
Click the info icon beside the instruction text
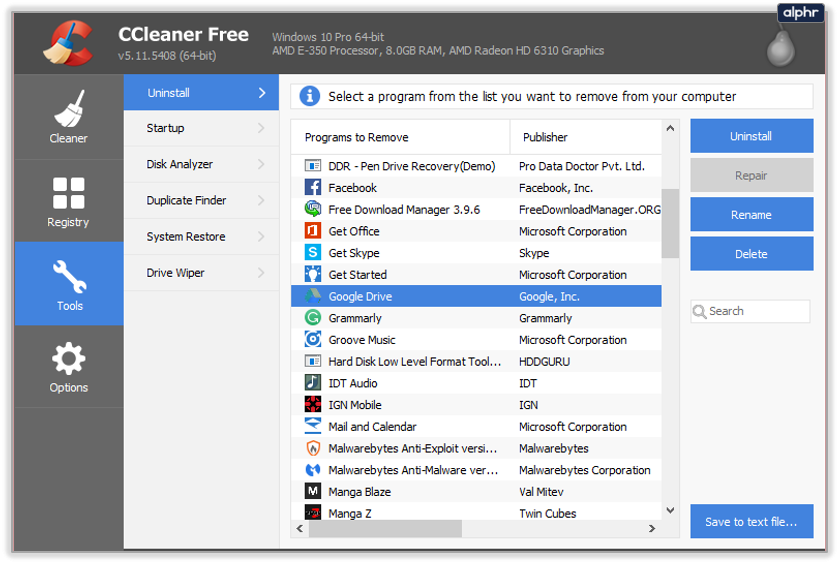[x=310, y=96]
